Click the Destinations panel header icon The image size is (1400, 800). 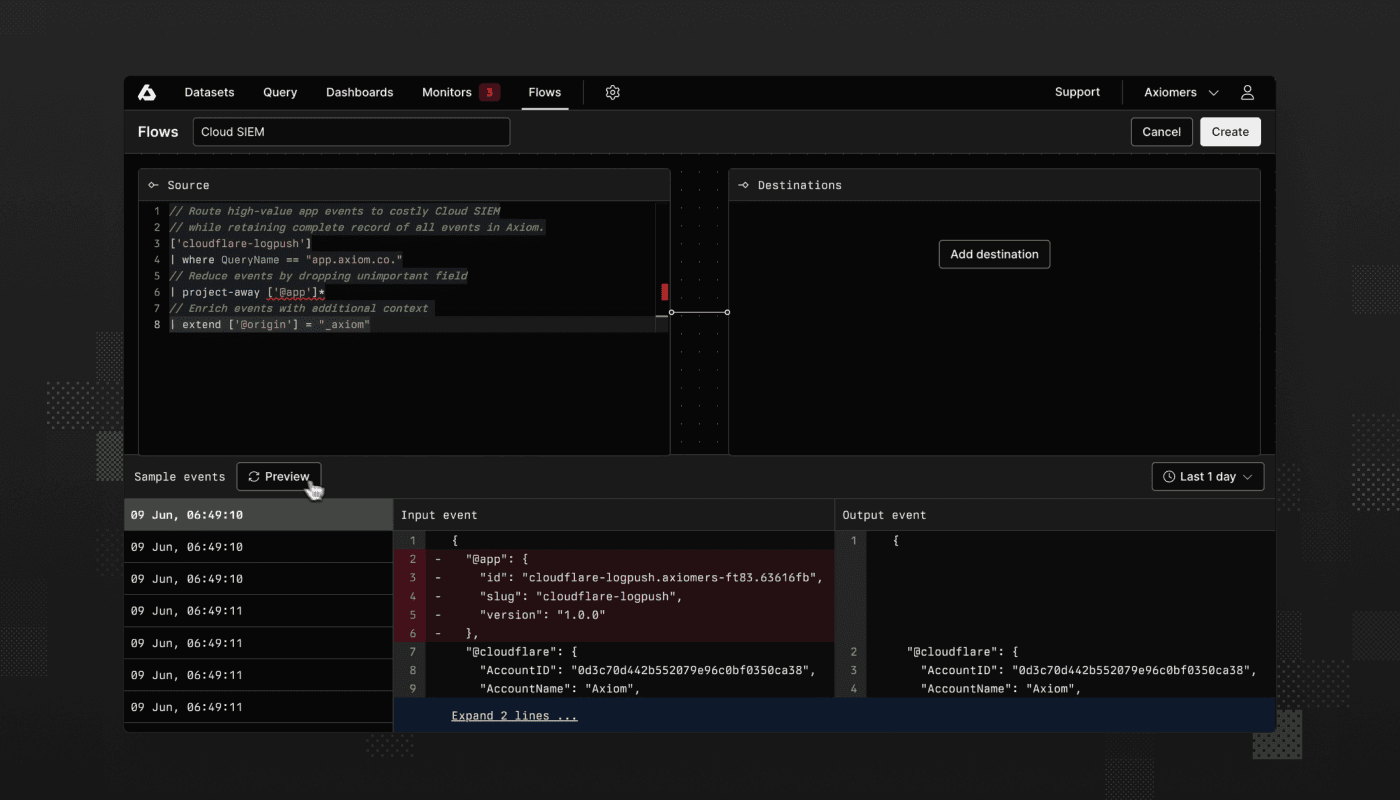point(743,185)
